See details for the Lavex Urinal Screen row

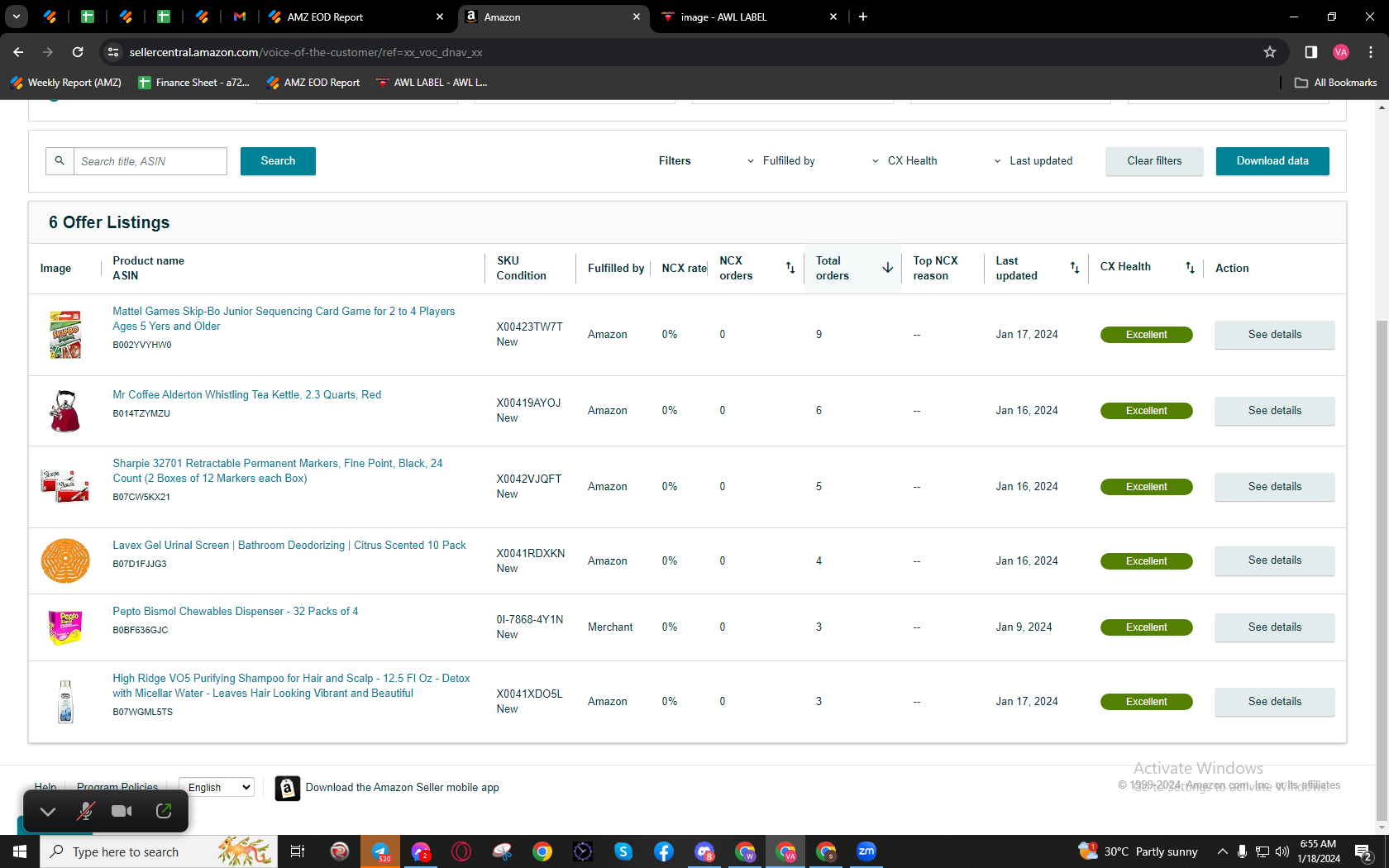click(x=1275, y=560)
